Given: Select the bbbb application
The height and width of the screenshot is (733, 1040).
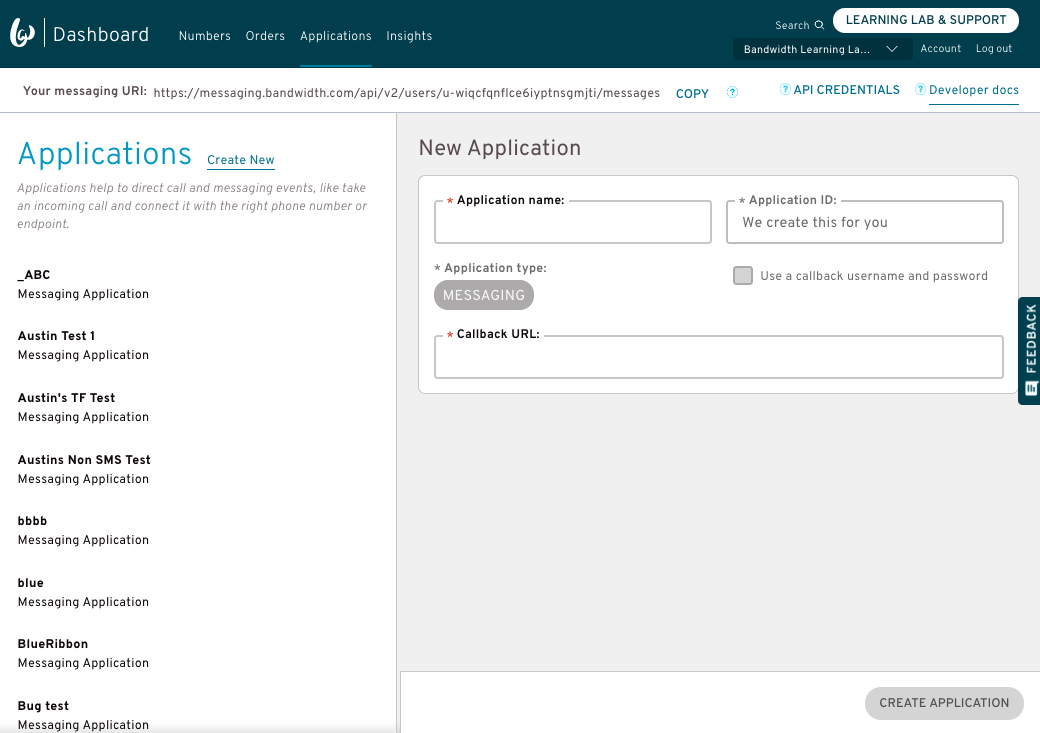Looking at the screenshot, I should [x=83, y=530].
